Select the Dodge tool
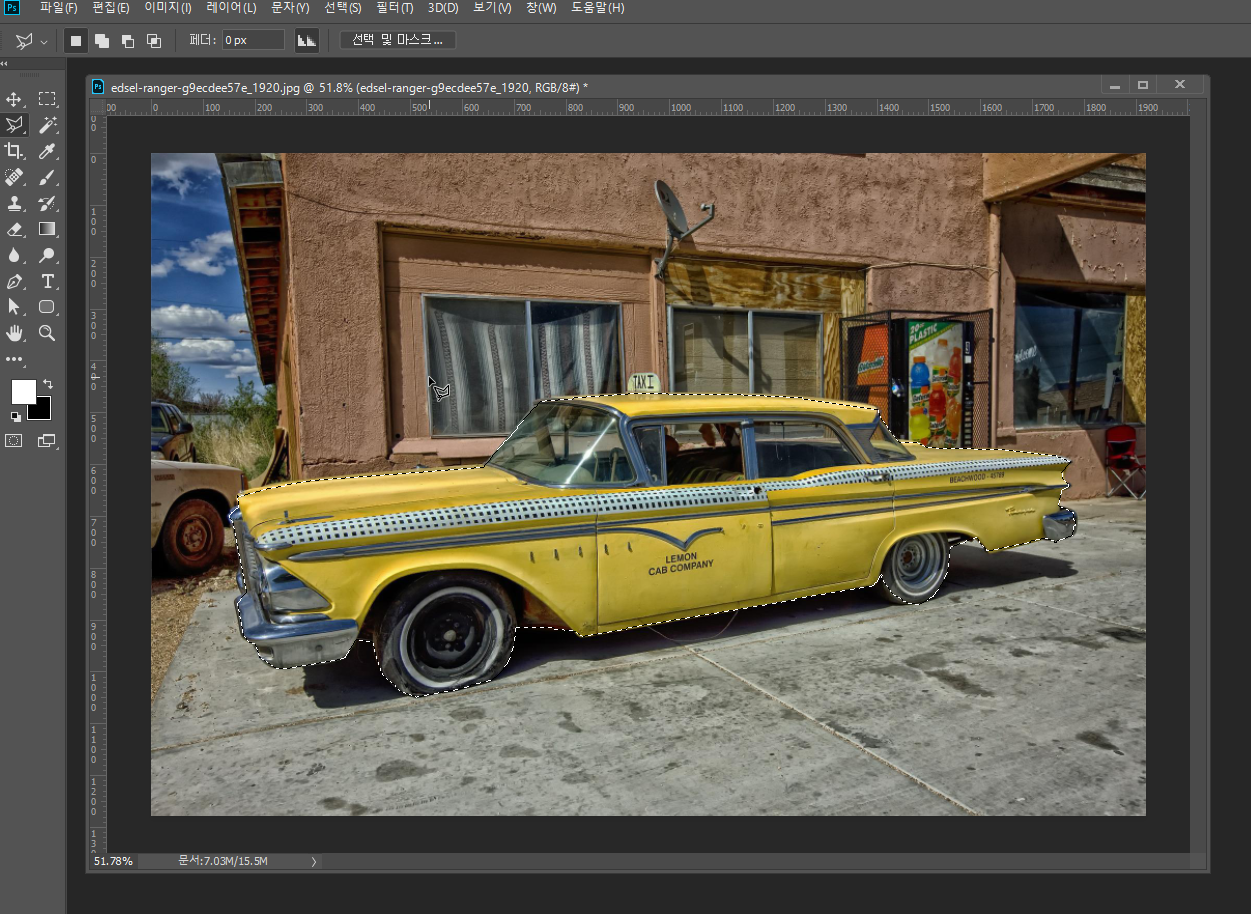This screenshot has height=914, width=1251. pyautogui.click(x=47, y=255)
